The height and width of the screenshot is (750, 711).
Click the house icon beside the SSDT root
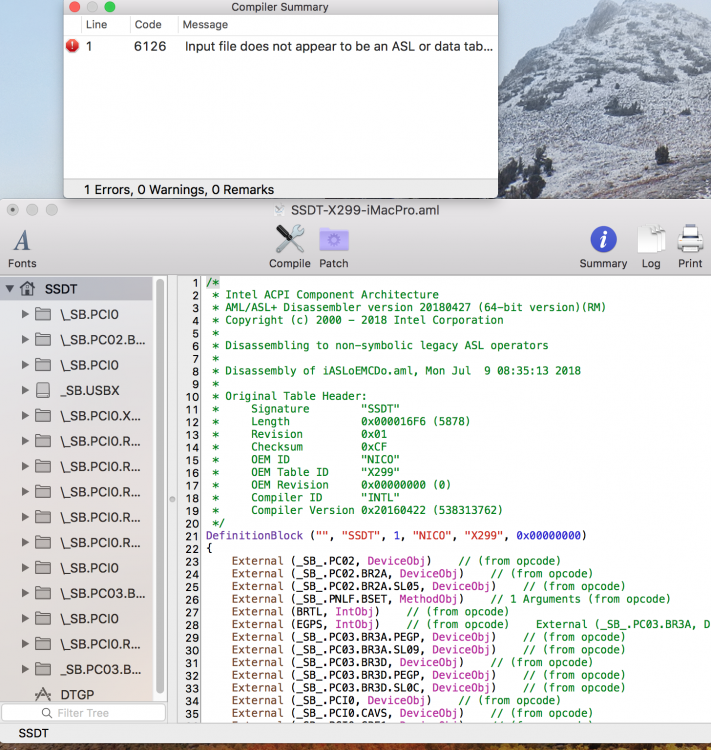coord(28,288)
